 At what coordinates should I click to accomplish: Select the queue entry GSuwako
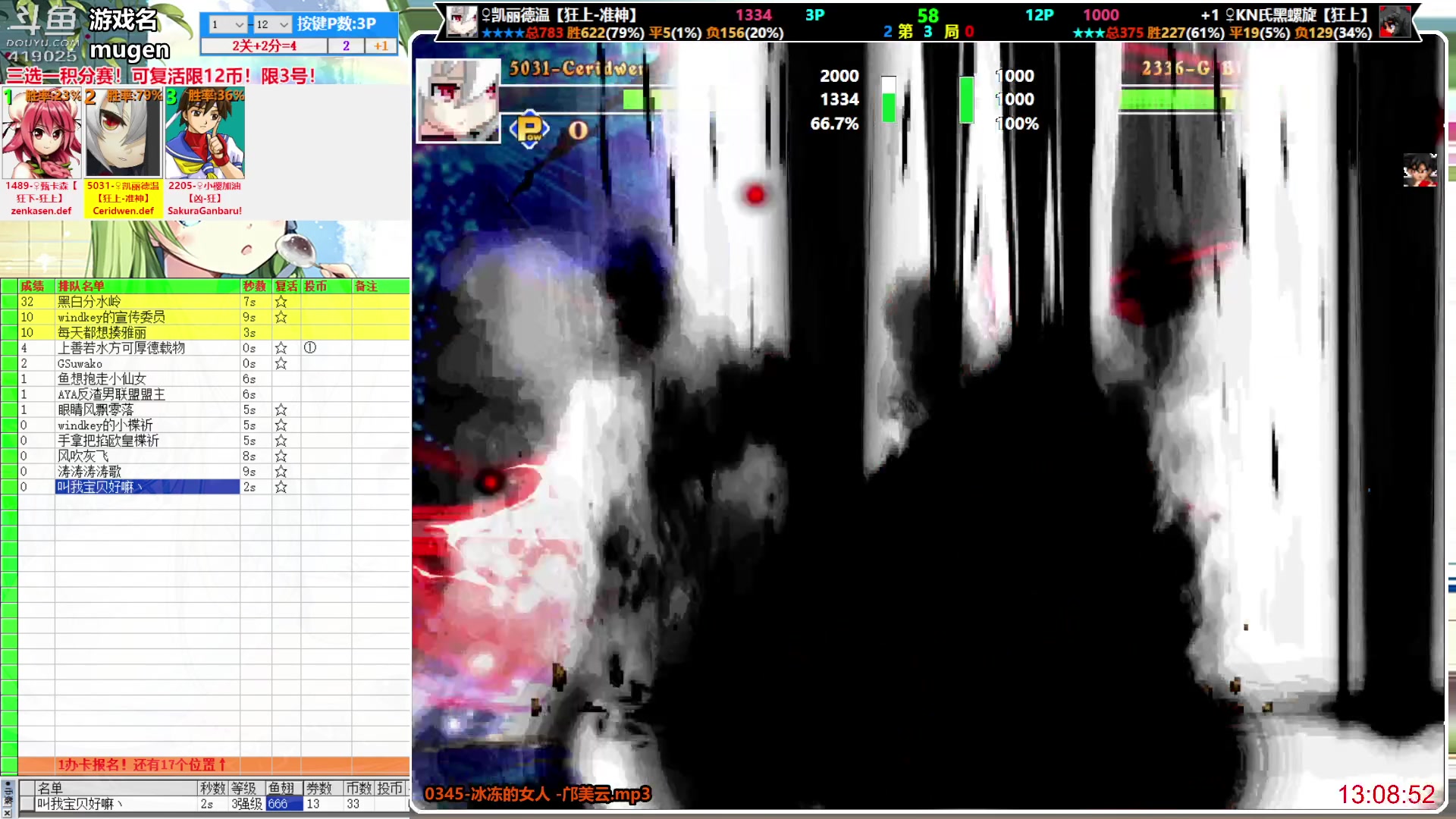(147, 363)
